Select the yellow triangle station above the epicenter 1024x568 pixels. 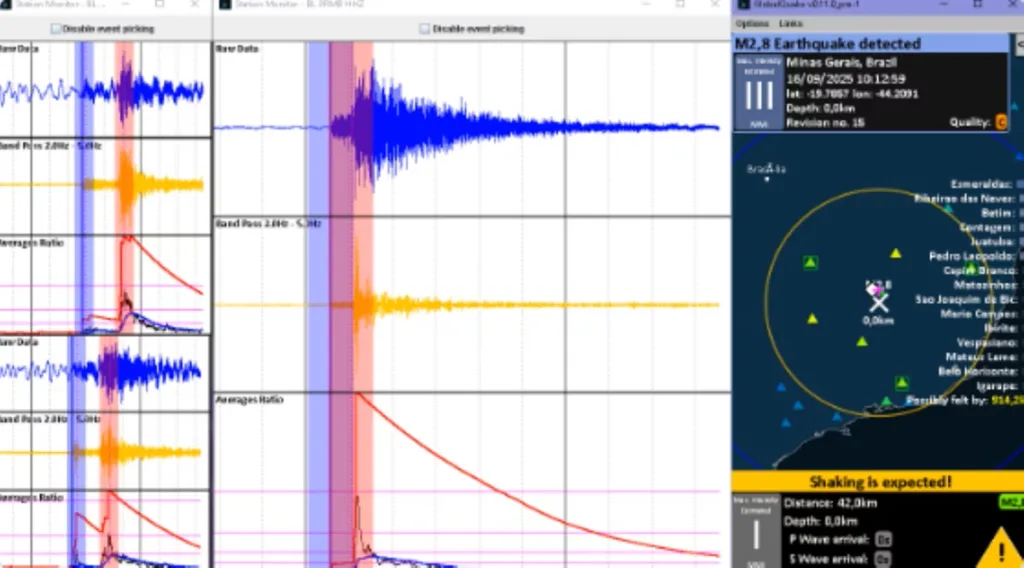[896, 254]
